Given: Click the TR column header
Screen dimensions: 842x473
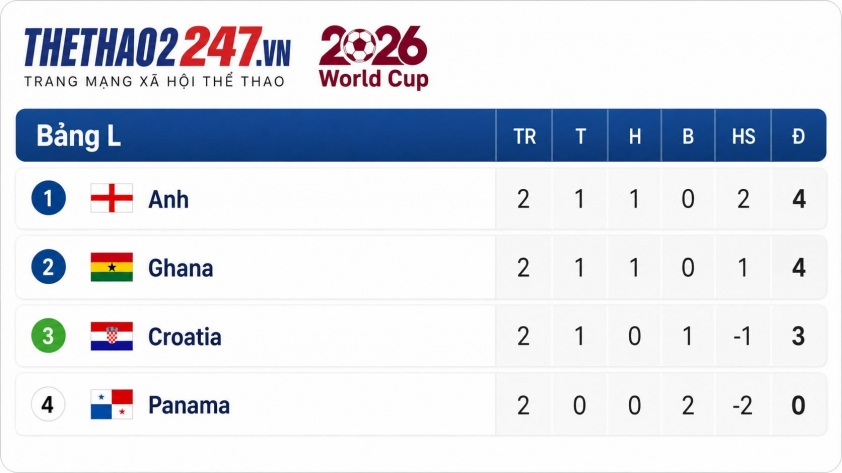Looking at the screenshot, I should (525, 136).
